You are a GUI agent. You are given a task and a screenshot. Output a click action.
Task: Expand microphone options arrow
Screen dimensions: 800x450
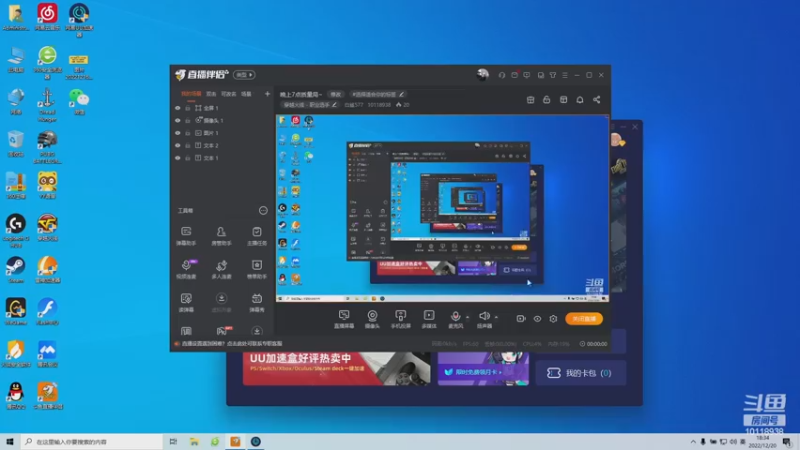[x=467, y=317]
